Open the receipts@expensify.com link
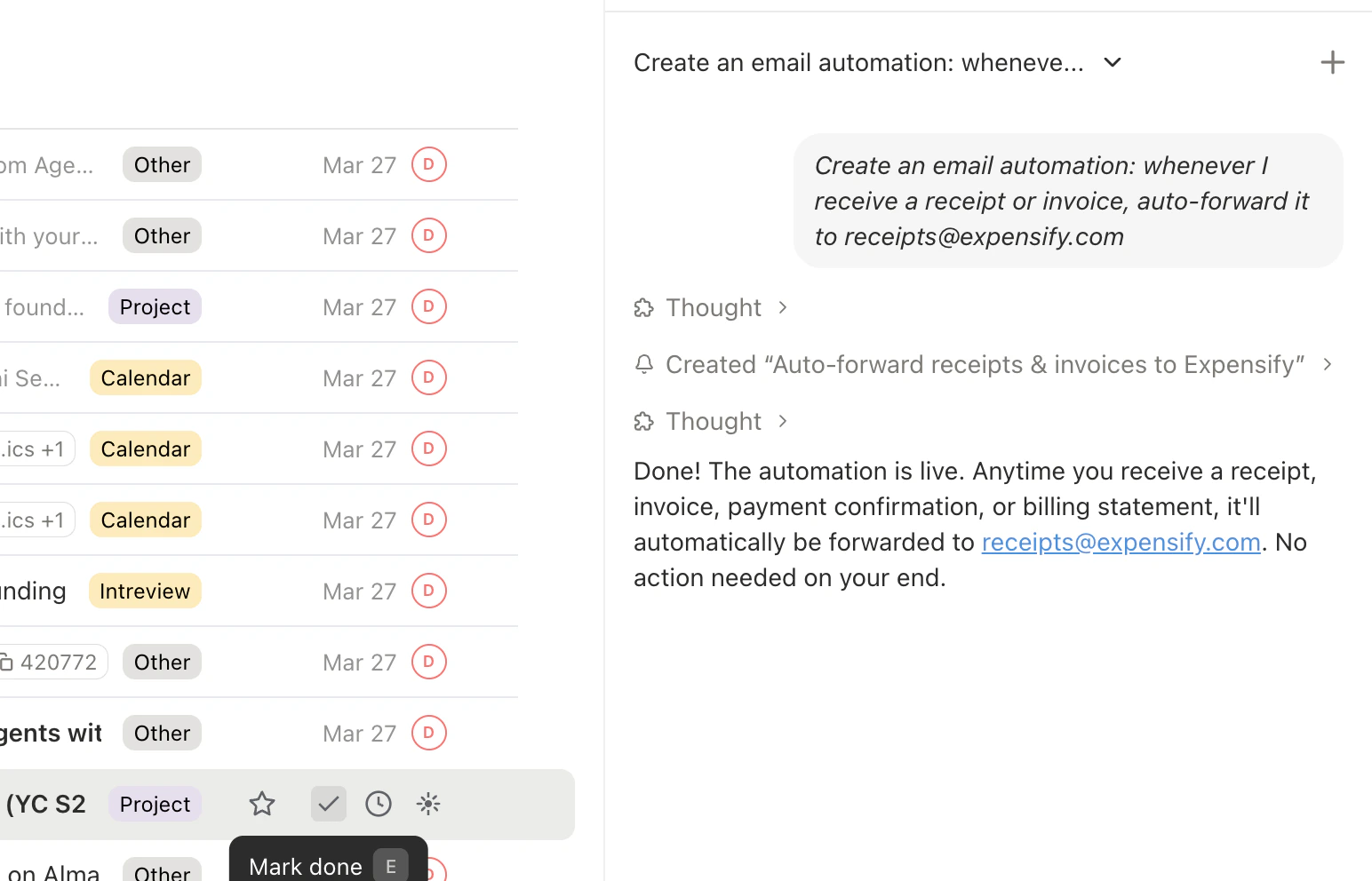 click(1121, 542)
